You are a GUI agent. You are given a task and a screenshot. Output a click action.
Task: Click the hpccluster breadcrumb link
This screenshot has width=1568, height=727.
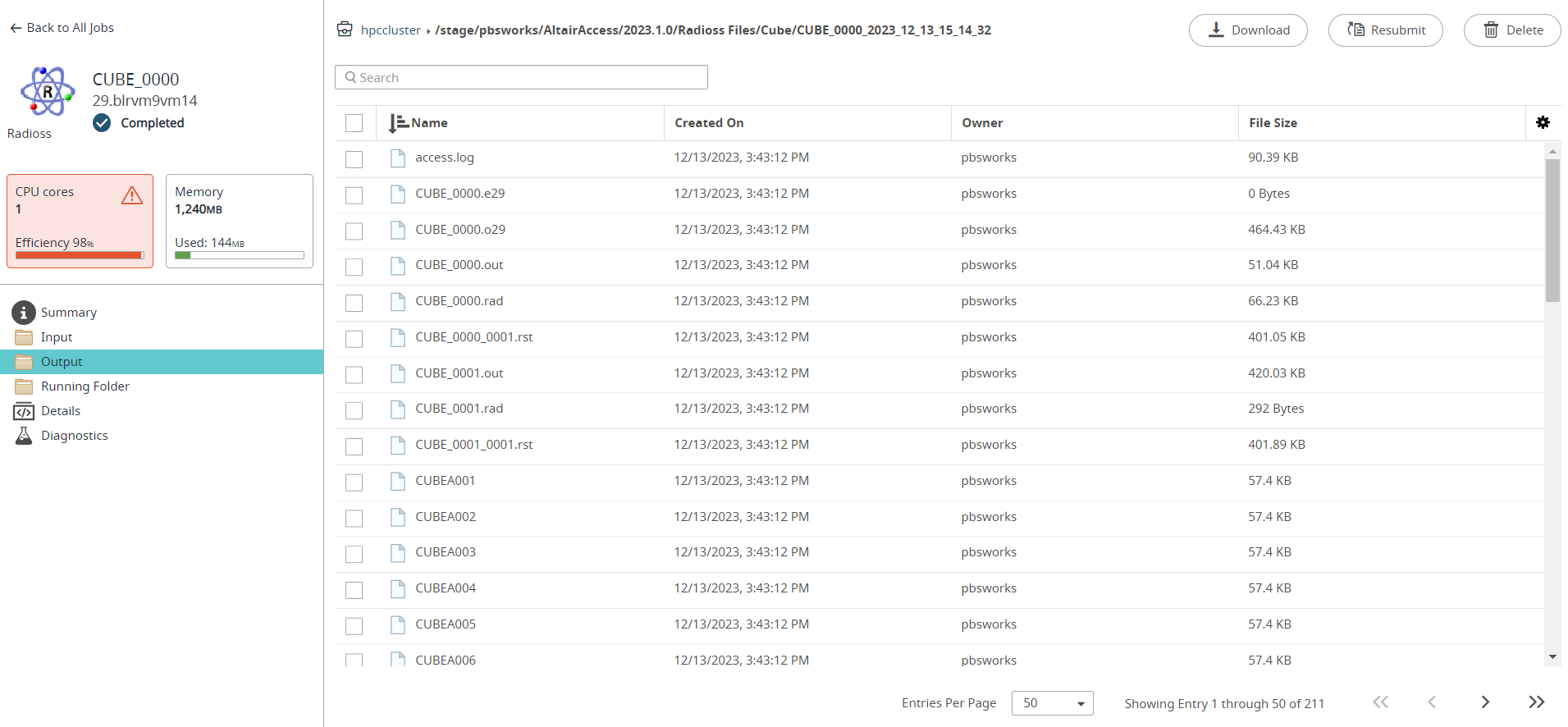[x=391, y=30]
